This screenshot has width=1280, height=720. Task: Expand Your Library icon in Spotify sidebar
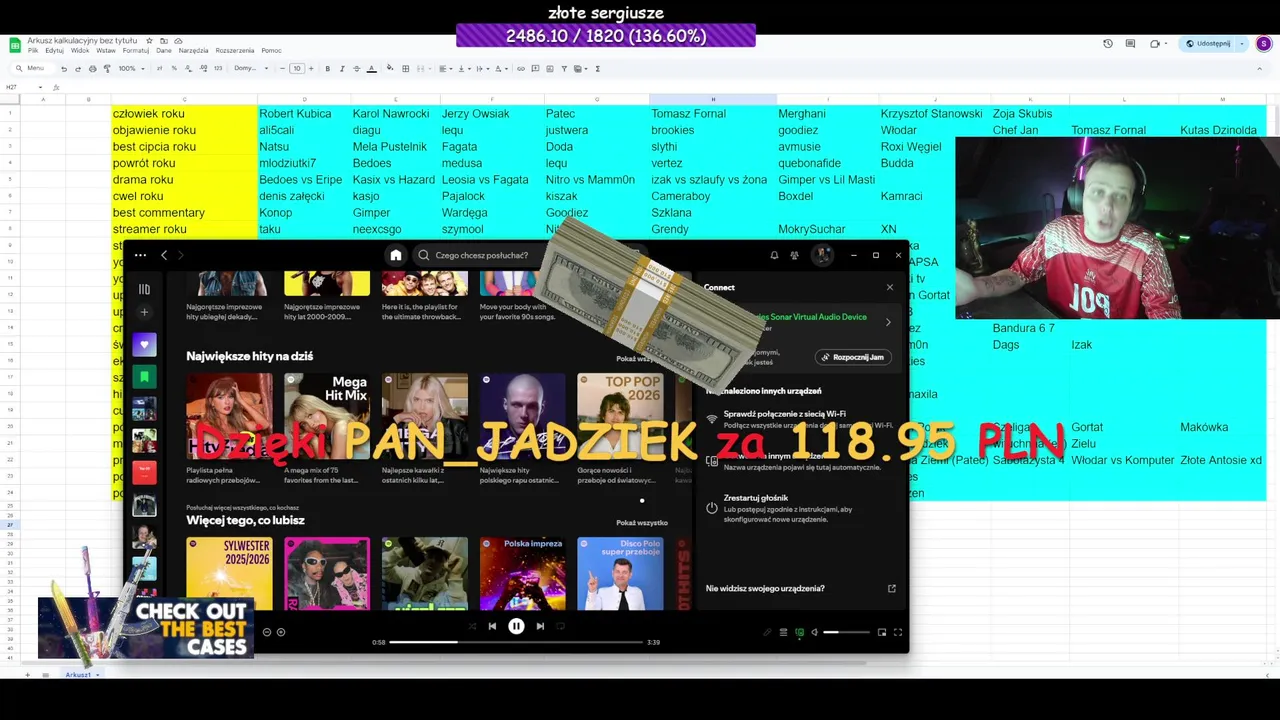coord(144,289)
